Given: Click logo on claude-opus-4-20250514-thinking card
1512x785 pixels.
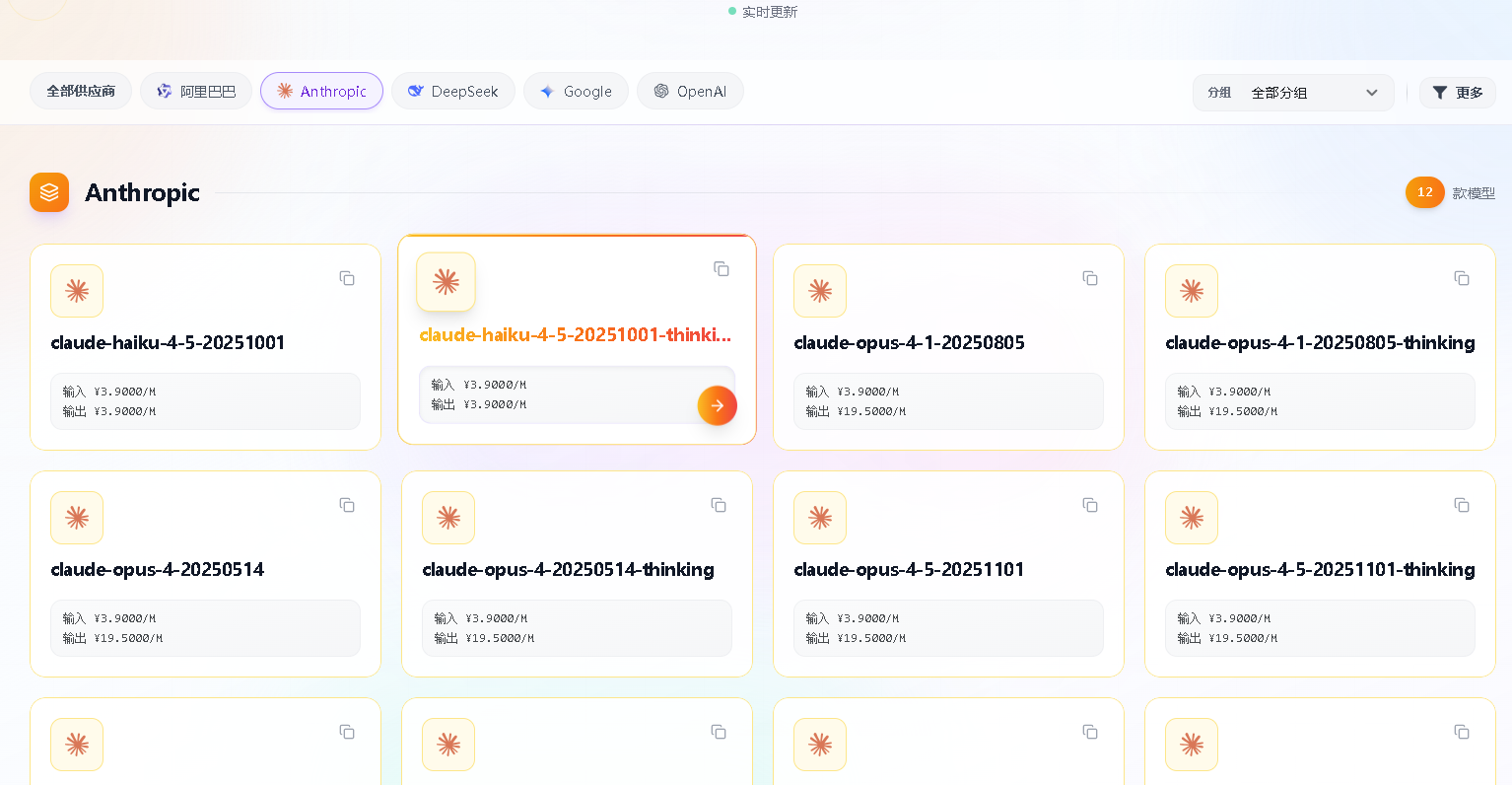Looking at the screenshot, I should 448,518.
